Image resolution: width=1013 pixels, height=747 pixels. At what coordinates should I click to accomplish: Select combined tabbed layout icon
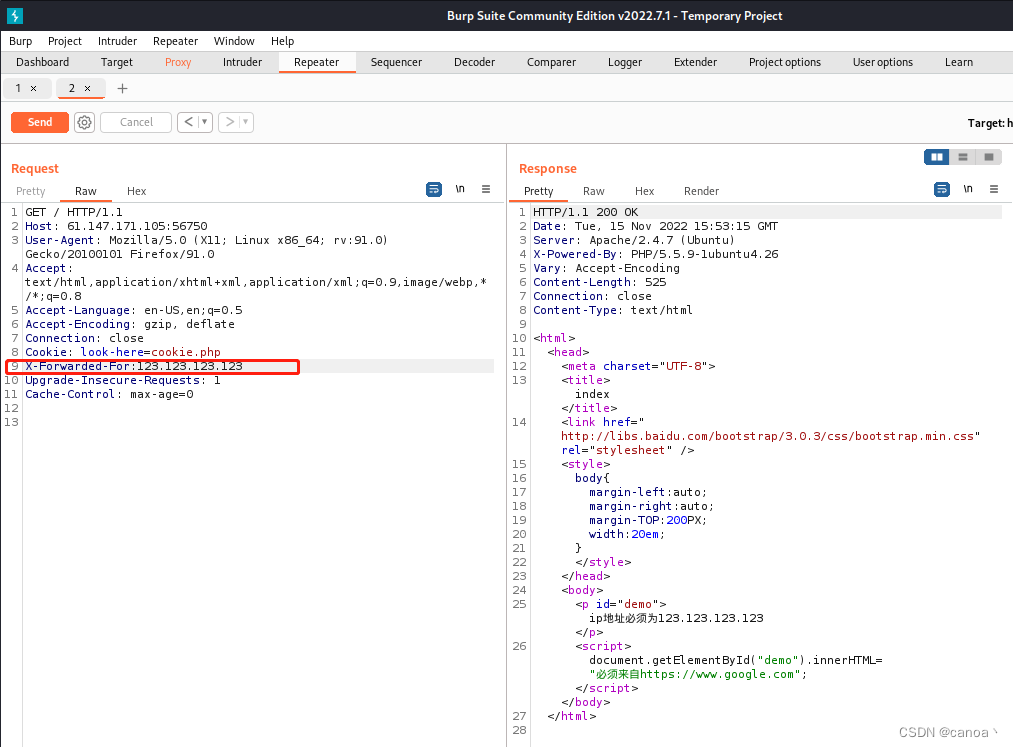[x=988, y=157]
